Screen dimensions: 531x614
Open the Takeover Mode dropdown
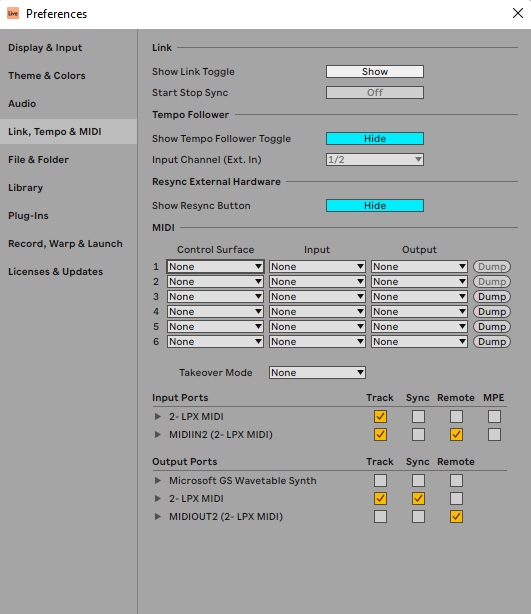(x=317, y=373)
